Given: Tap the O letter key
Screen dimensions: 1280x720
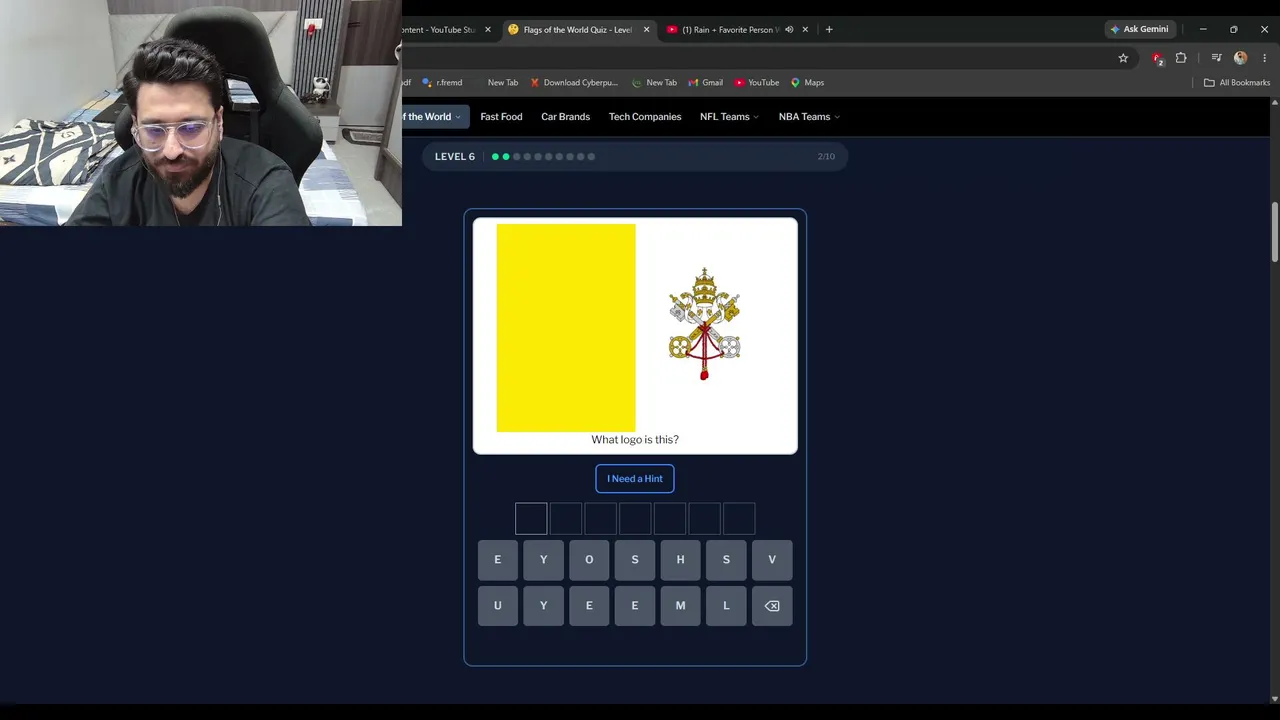Looking at the screenshot, I should pyautogui.click(x=589, y=560).
